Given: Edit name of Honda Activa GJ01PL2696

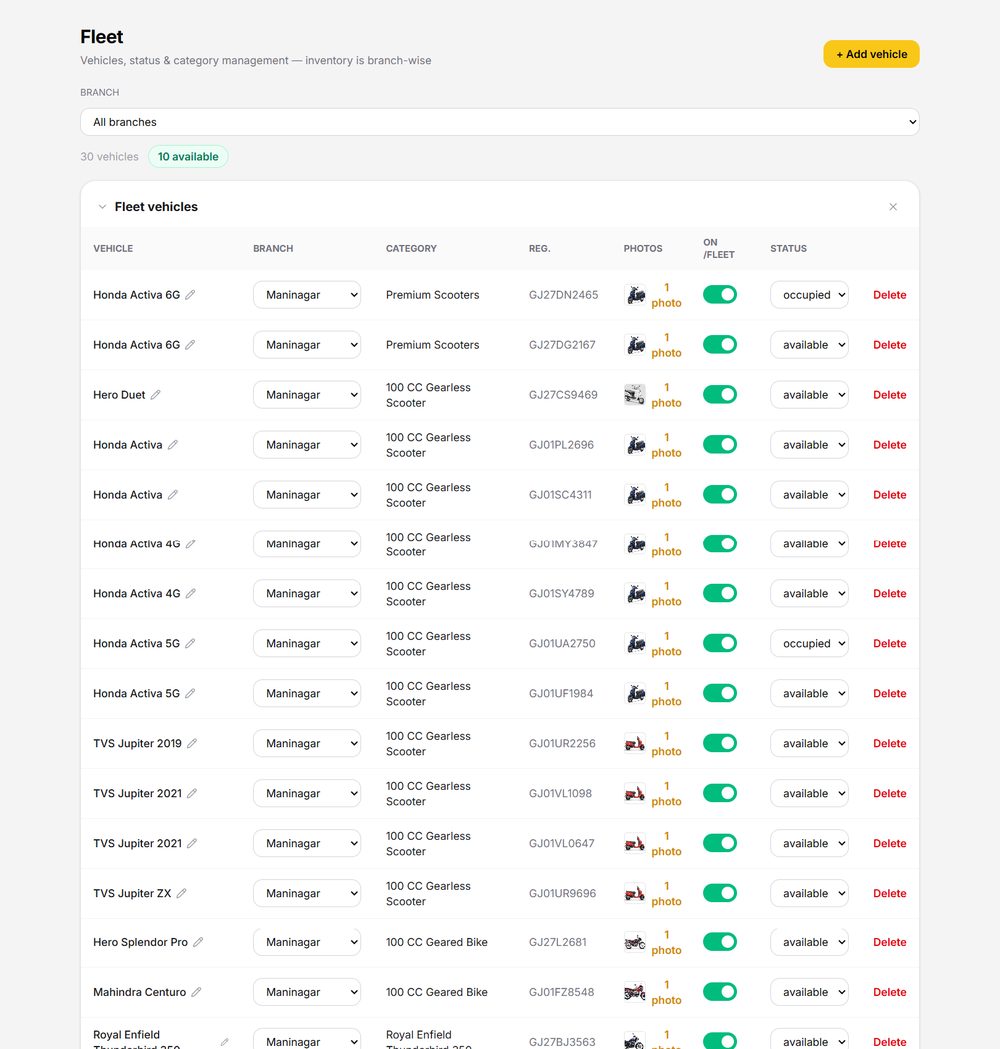Looking at the screenshot, I should click(x=173, y=445).
